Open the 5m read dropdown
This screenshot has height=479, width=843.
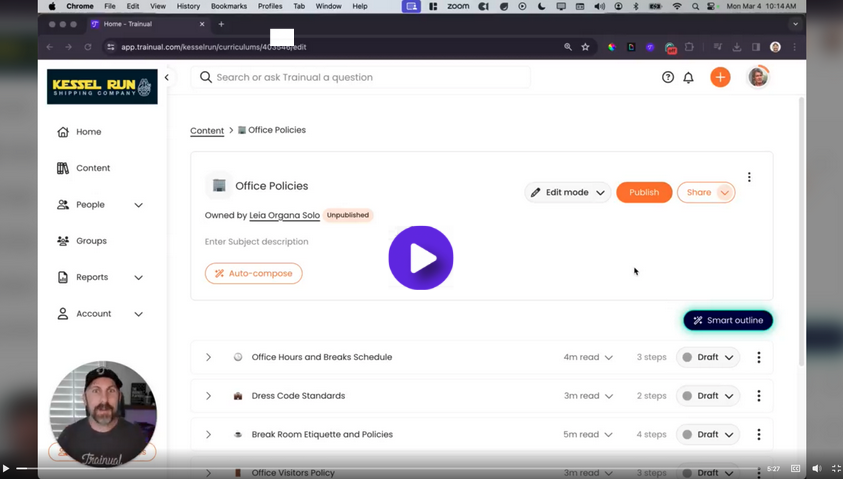pyautogui.click(x=588, y=434)
